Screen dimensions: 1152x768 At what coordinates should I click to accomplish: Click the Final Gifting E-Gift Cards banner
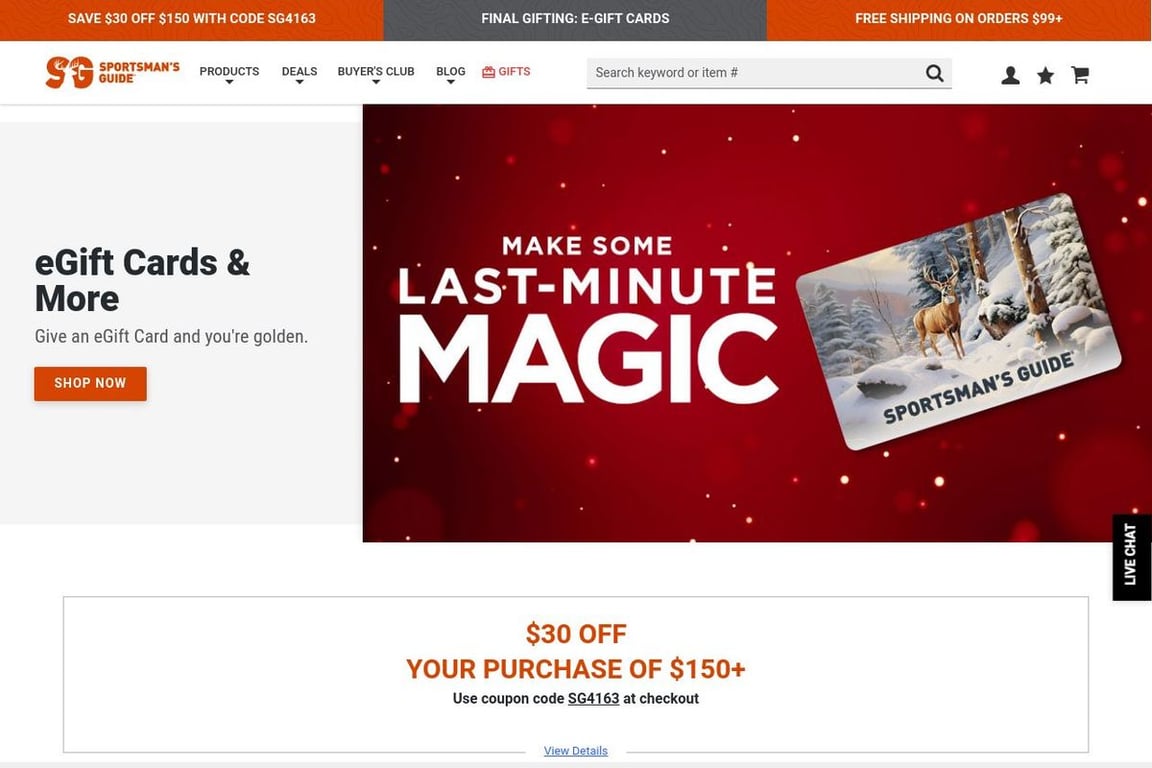[x=575, y=20]
